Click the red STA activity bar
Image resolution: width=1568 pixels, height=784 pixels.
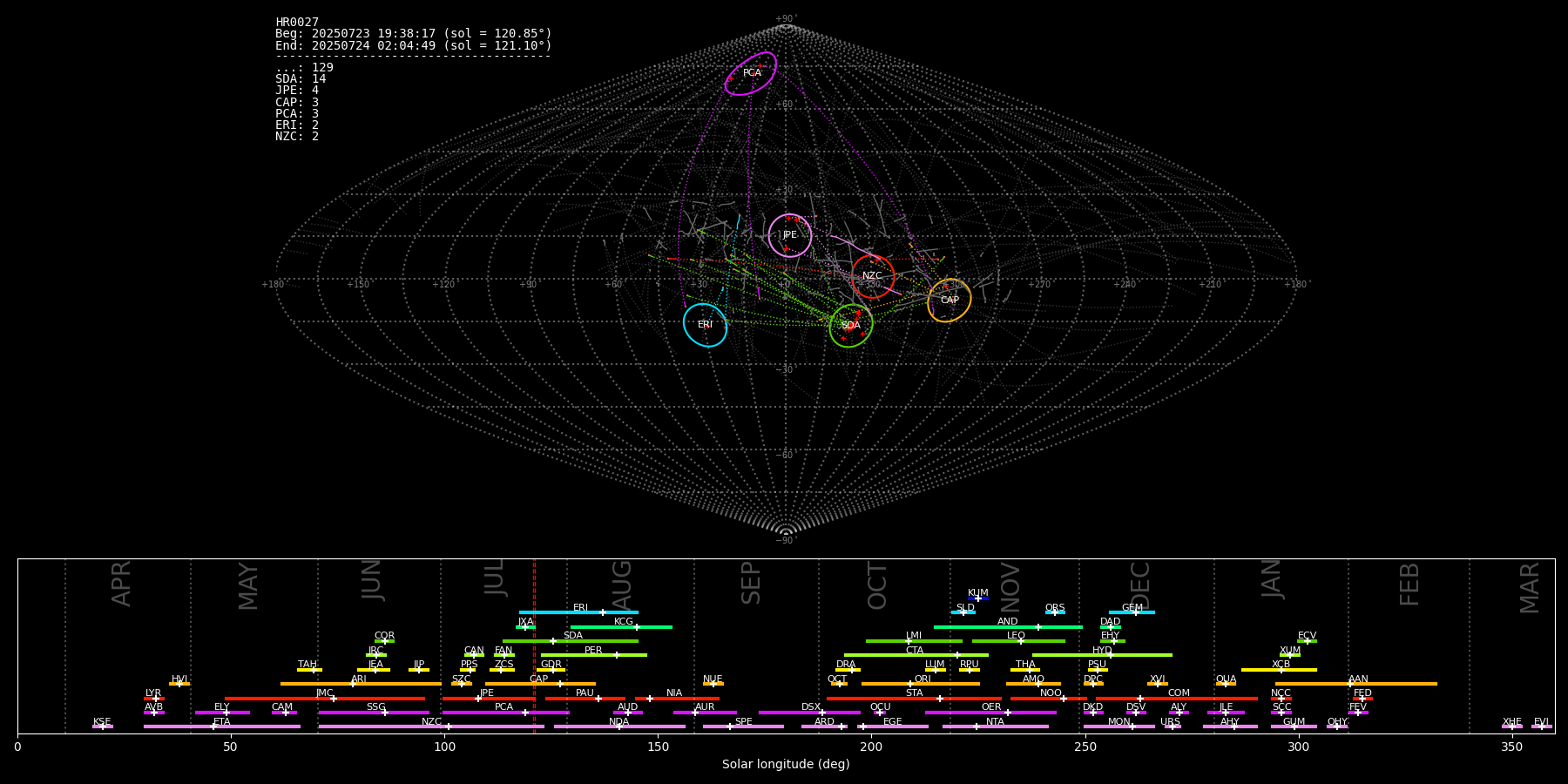pos(914,698)
